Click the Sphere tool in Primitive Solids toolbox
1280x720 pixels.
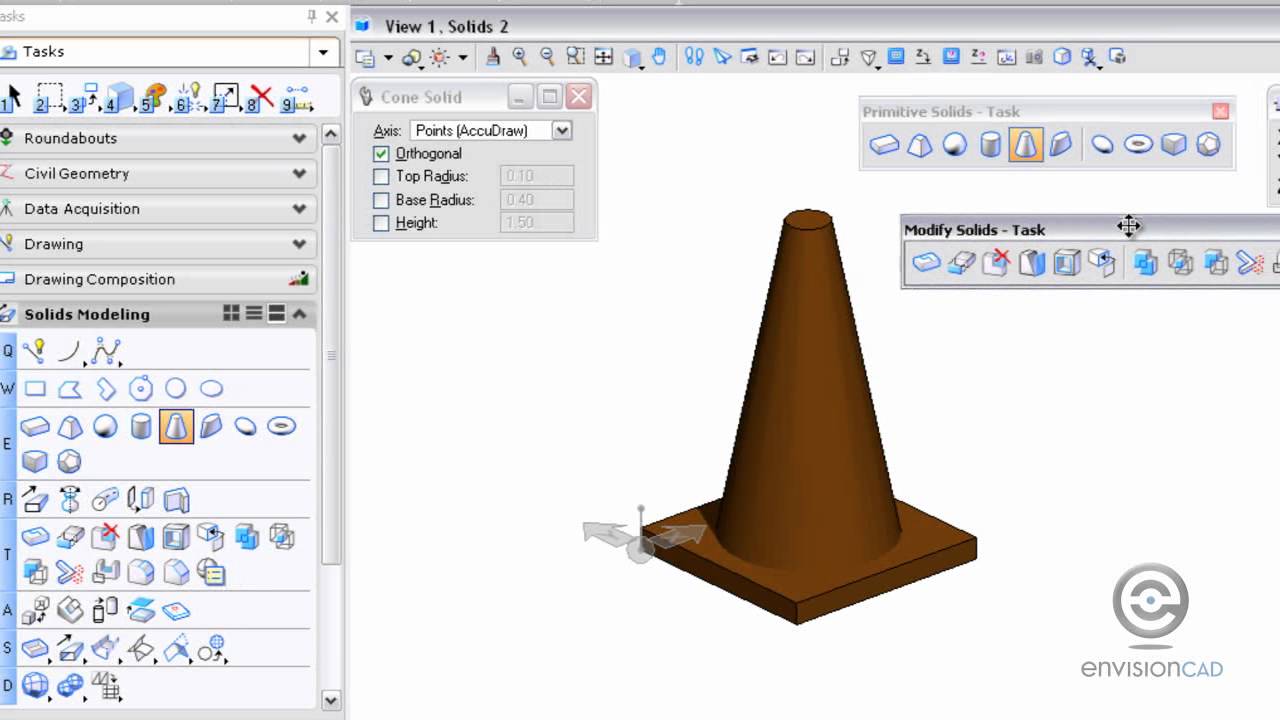(x=955, y=144)
